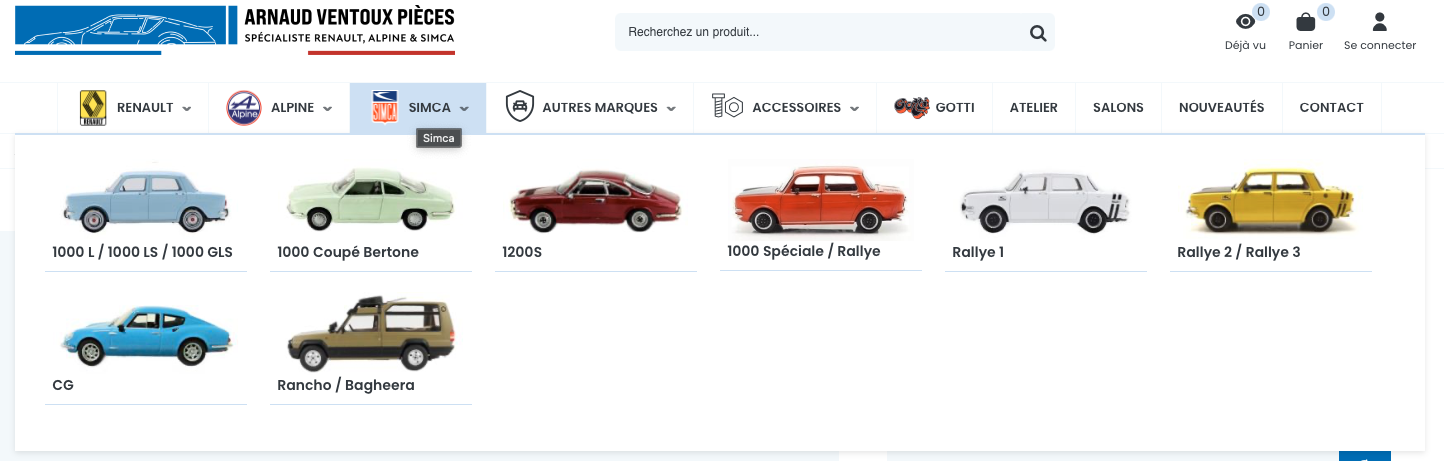
Task: Expand the Alpine menu chevron
Action: 328,109
